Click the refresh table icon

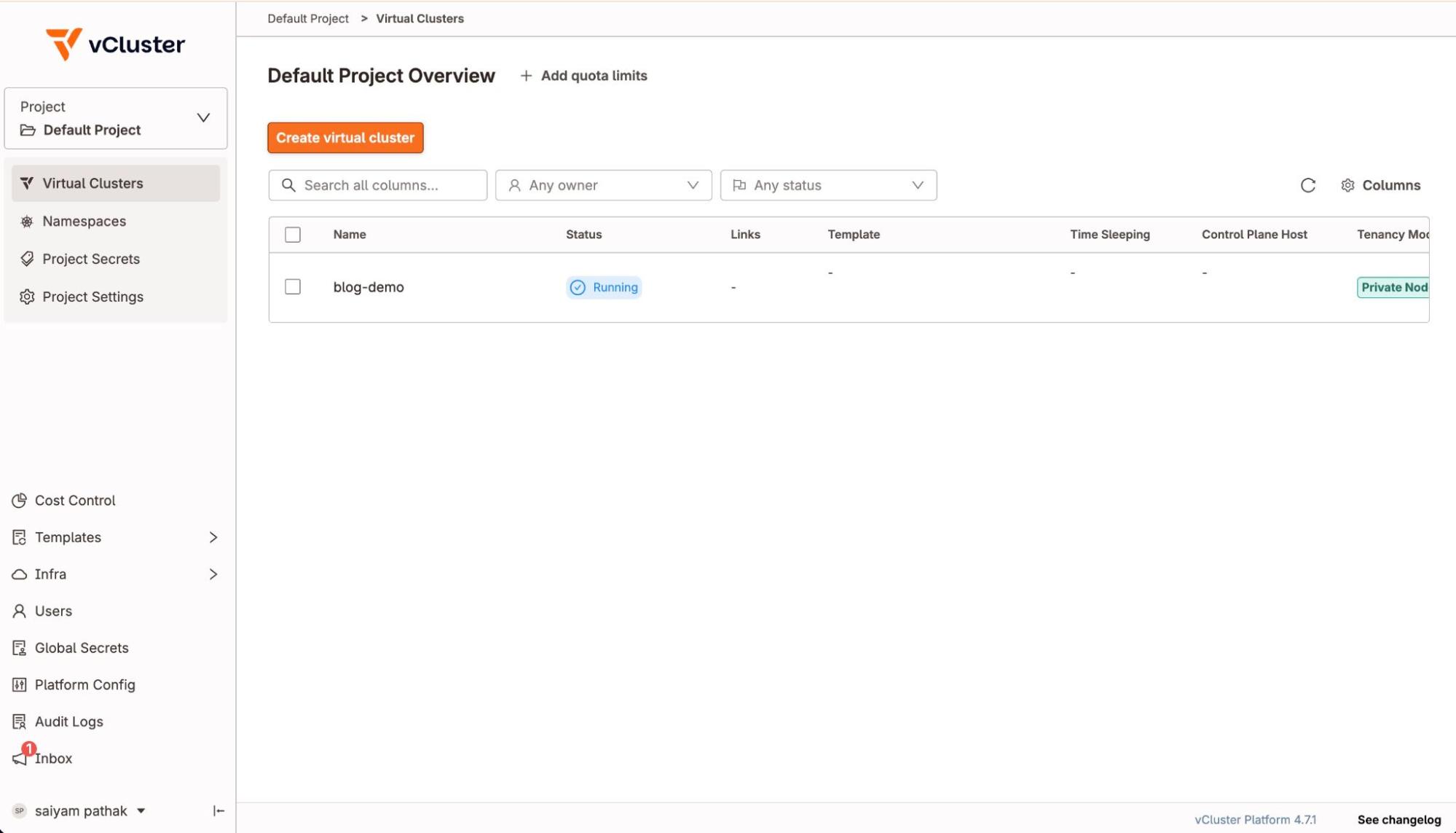pos(1307,185)
